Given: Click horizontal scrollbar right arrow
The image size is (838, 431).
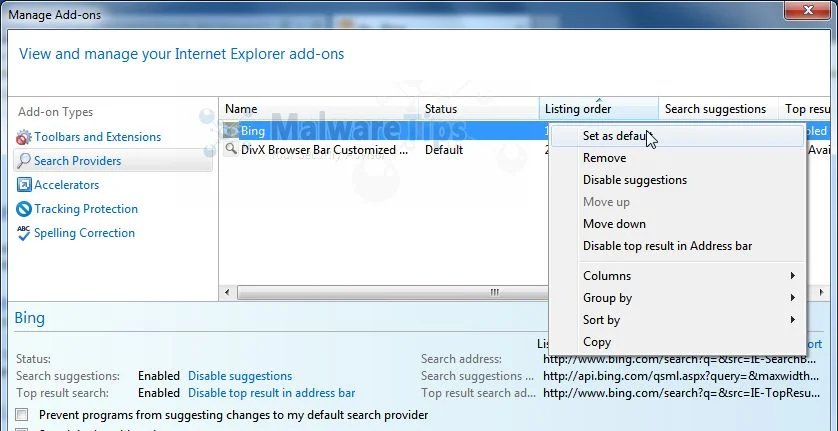Looking at the screenshot, I should tap(821, 293).
